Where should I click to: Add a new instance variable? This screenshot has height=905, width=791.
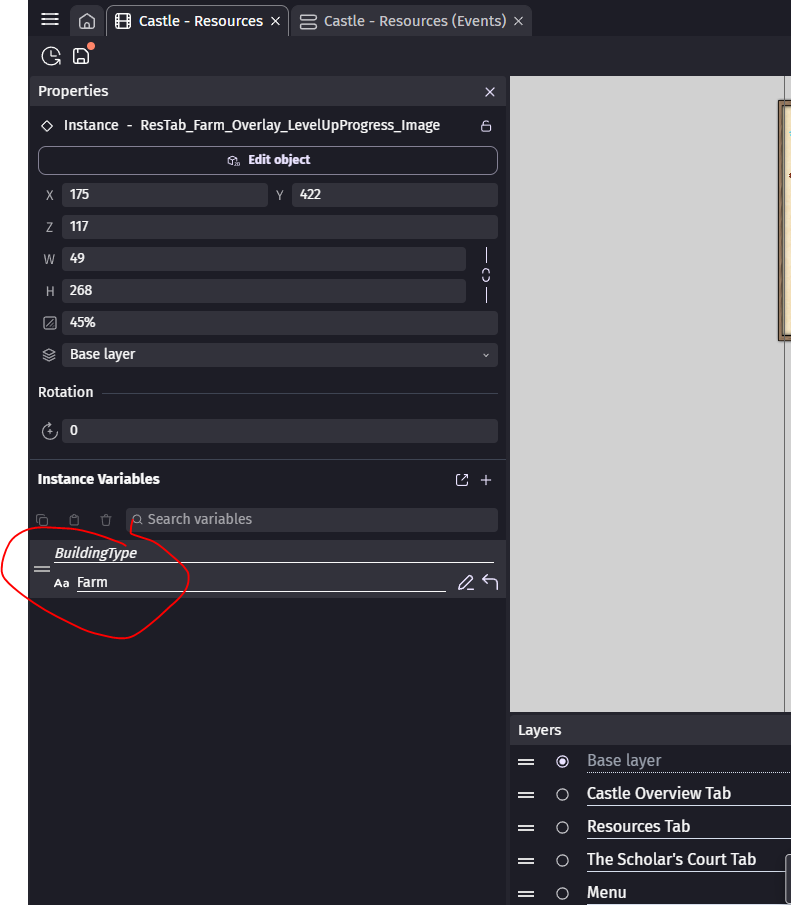[486, 480]
